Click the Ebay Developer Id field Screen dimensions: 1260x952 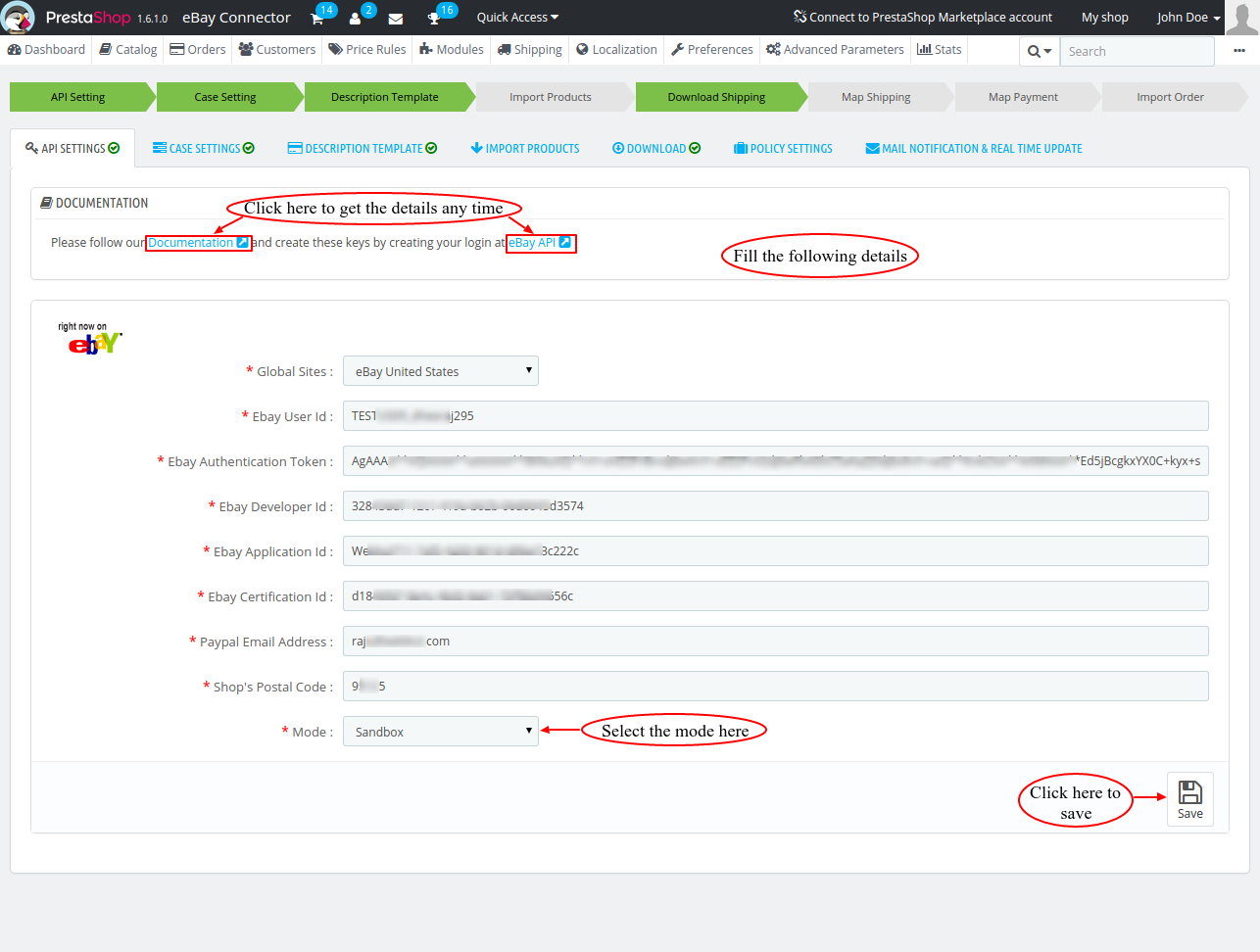(776, 506)
